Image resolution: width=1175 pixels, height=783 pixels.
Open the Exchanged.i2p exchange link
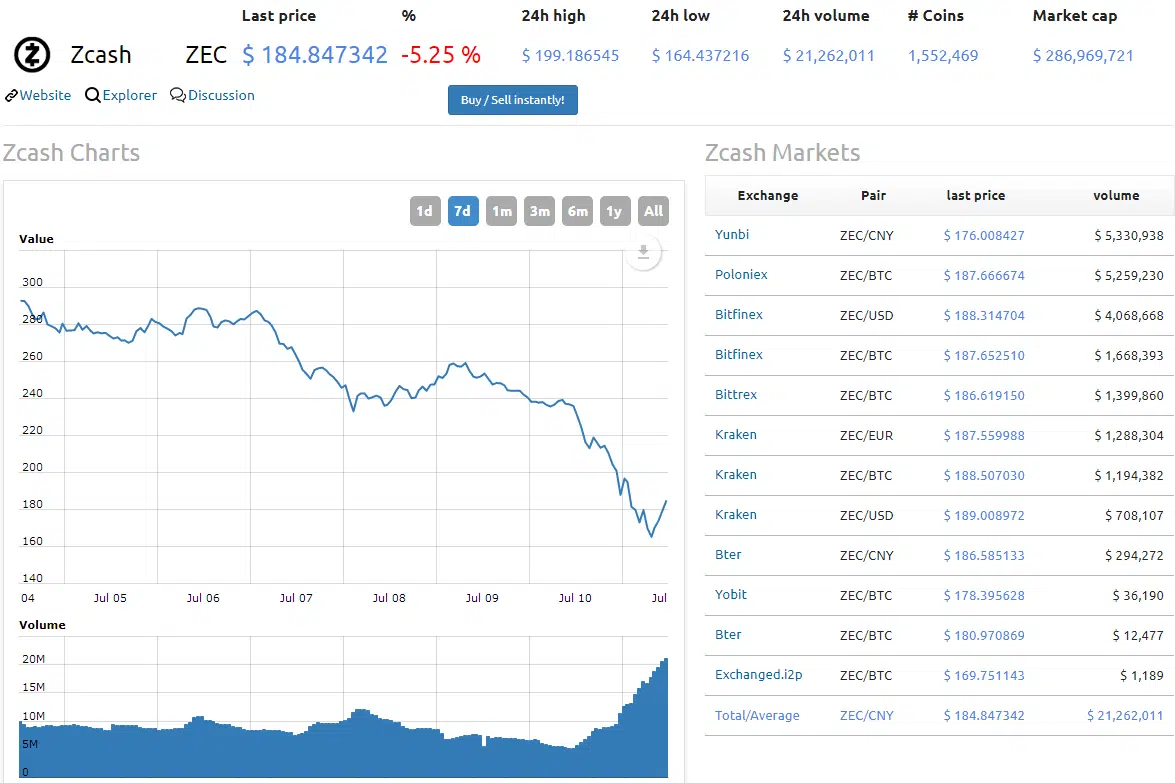[758, 674]
